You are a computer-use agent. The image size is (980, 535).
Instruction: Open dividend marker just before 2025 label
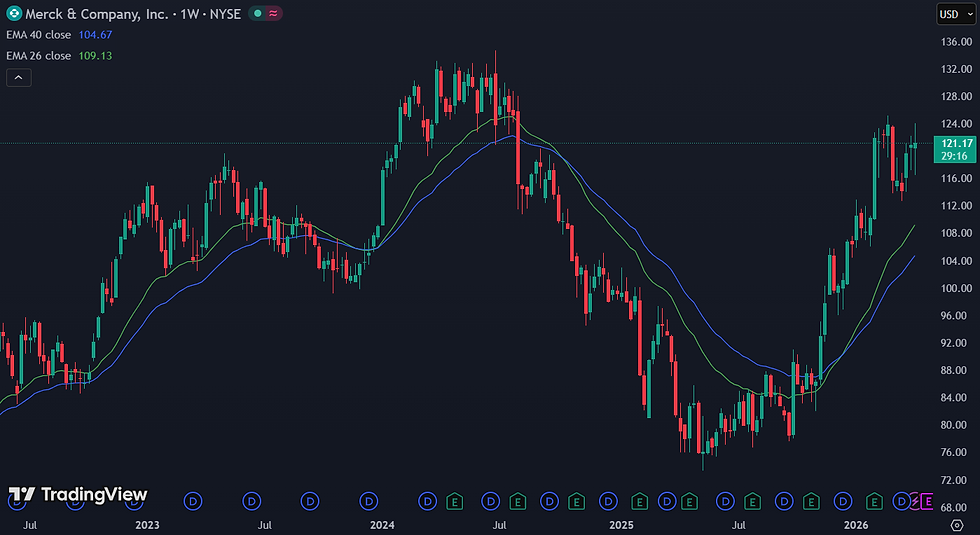[608, 501]
